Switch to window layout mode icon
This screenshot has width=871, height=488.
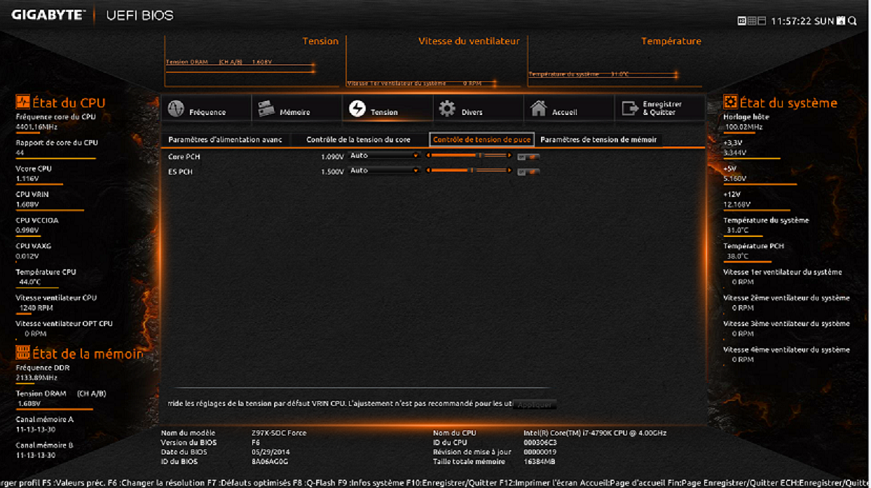[x=762, y=21]
